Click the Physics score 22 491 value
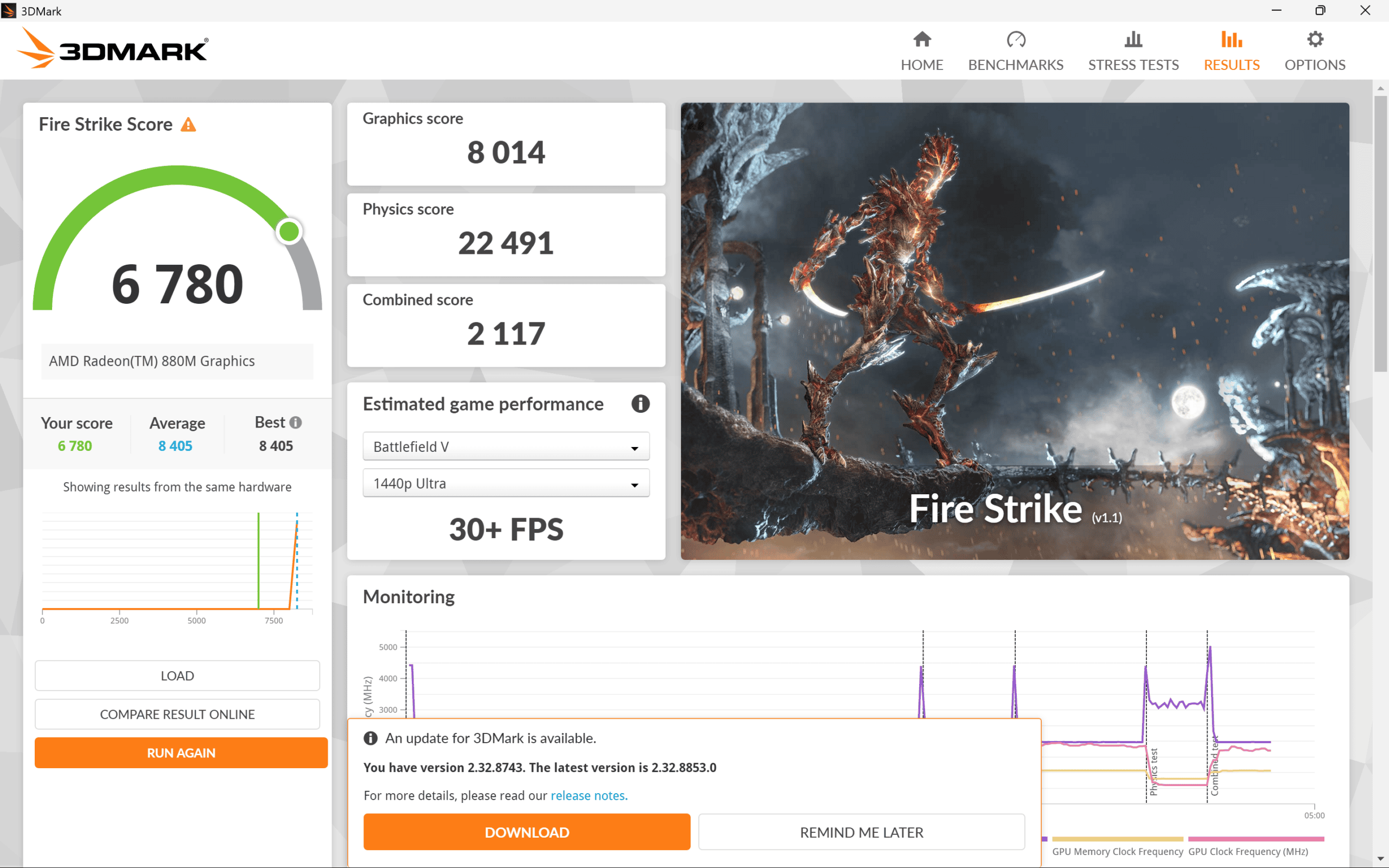This screenshot has width=1389, height=868. click(x=506, y=244)
